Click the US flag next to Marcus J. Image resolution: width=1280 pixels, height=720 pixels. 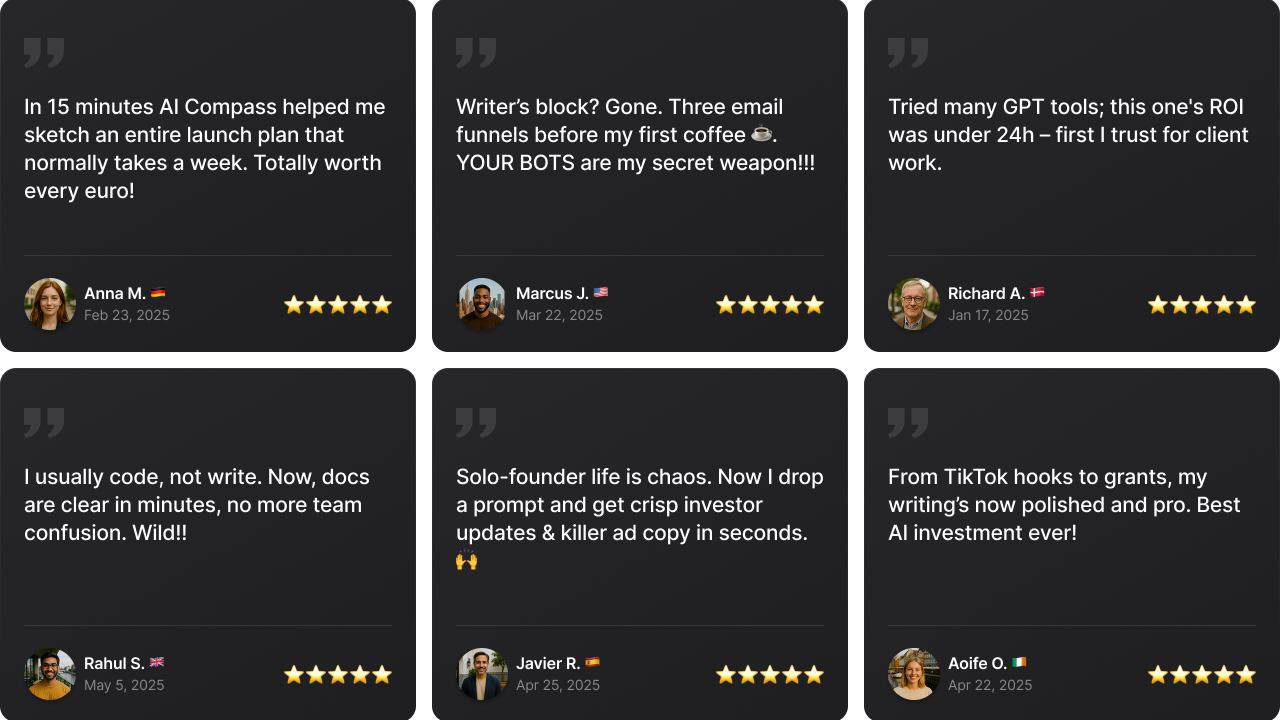coord(601,293)
